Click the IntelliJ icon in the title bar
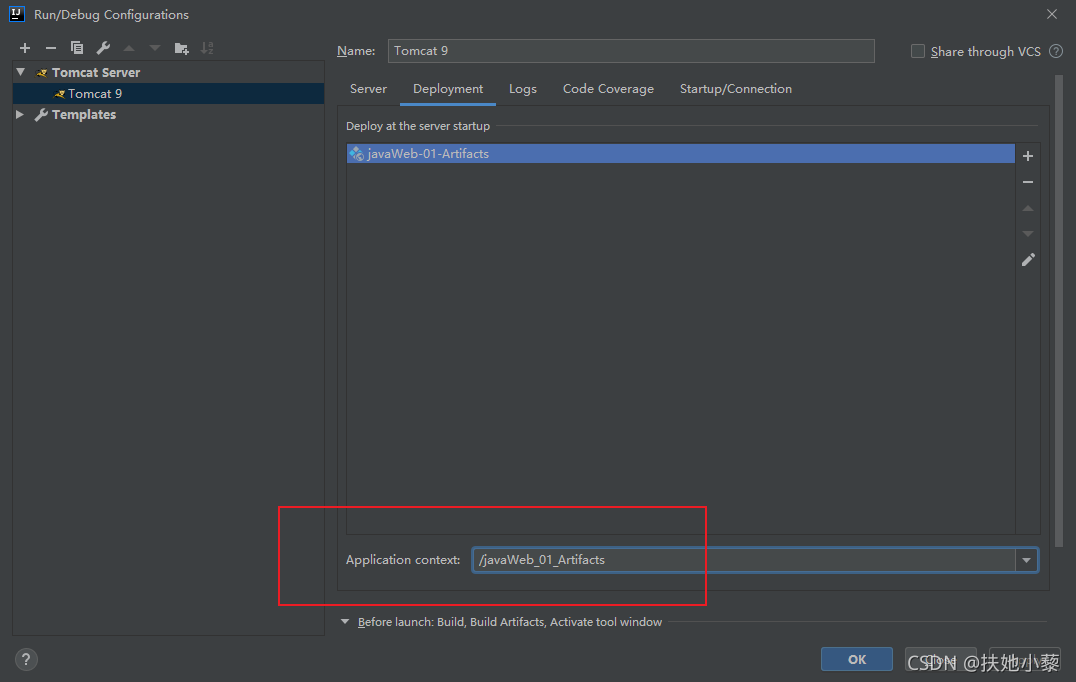This screenshot has width=1076, height=682. pos(17,14)
